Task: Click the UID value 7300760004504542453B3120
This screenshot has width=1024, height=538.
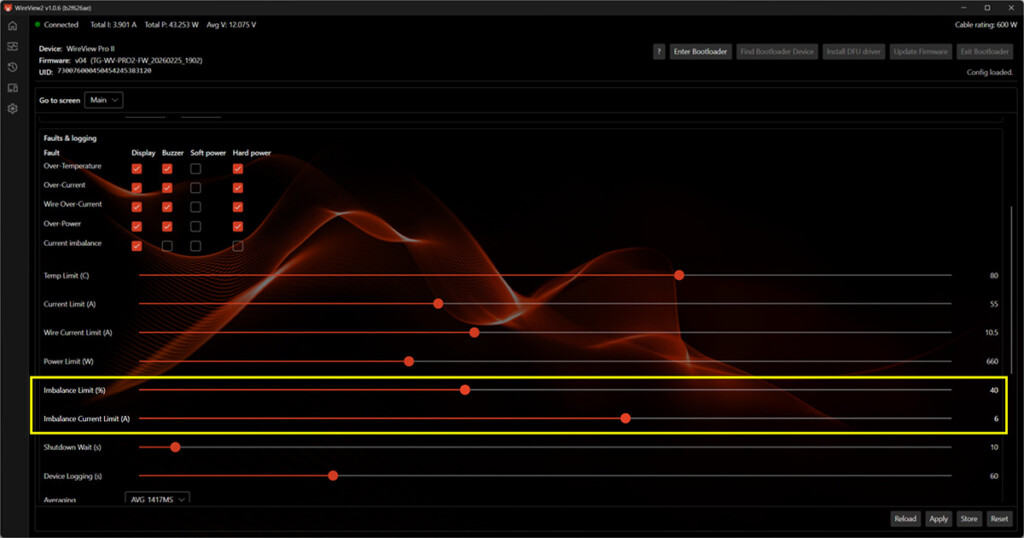Action: [x=104, y=71]
